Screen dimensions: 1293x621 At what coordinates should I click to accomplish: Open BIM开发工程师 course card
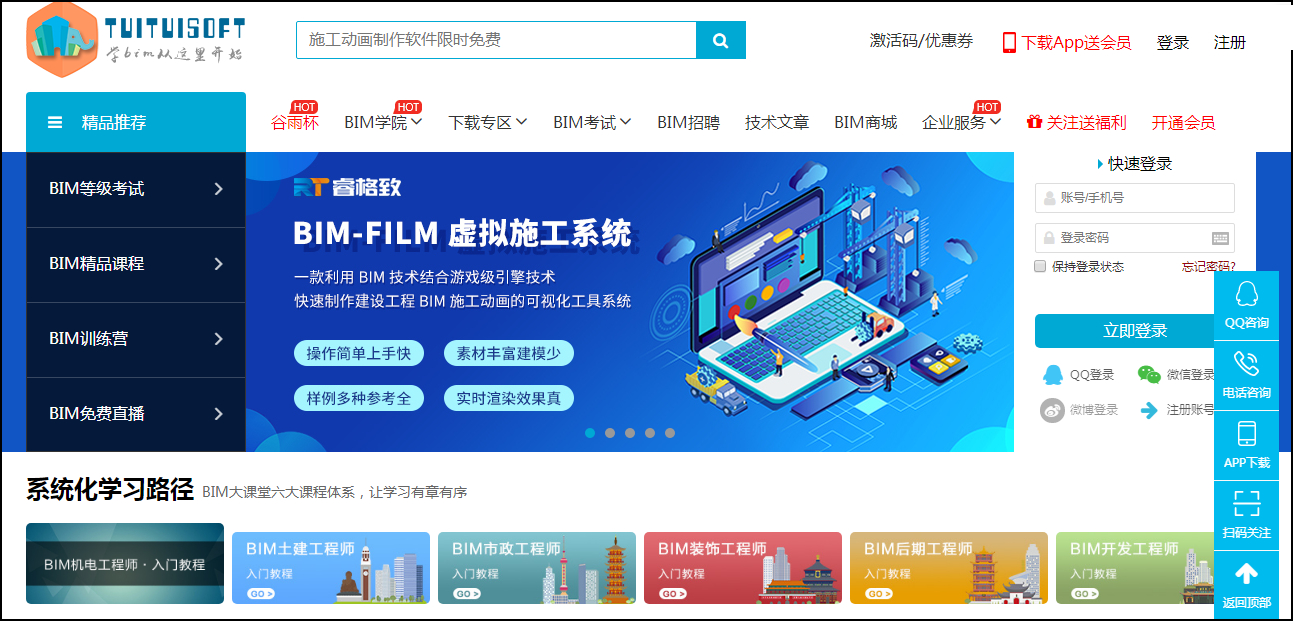coord(1135,568)
